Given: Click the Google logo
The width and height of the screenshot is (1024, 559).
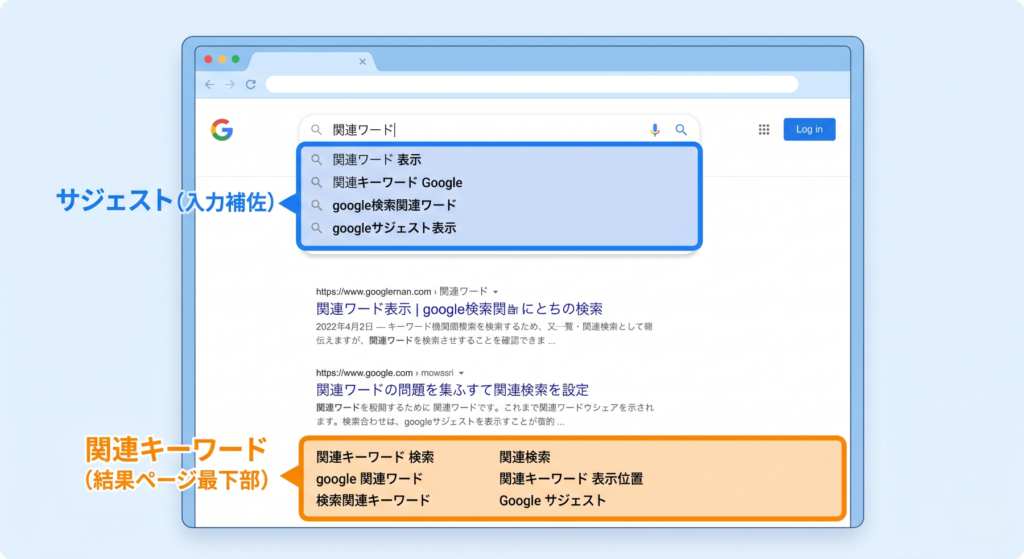Looking at the screenshot, I should [222, 130].
